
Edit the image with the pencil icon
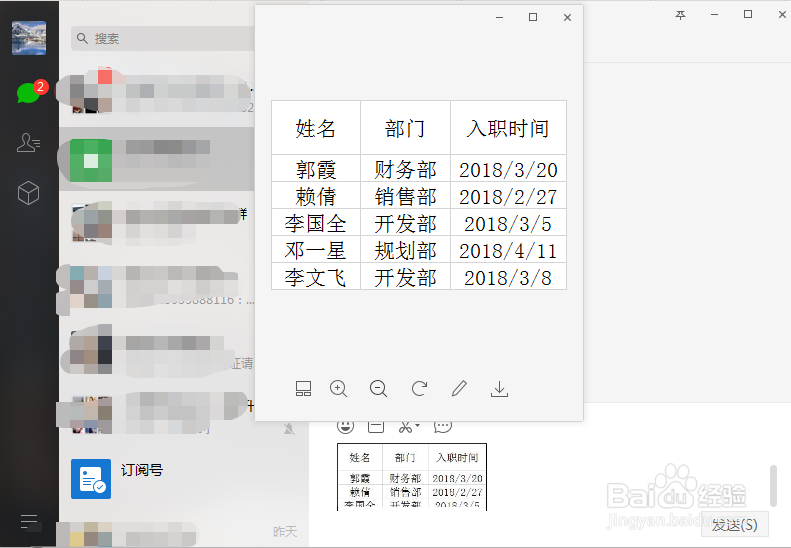click(459, 389)
